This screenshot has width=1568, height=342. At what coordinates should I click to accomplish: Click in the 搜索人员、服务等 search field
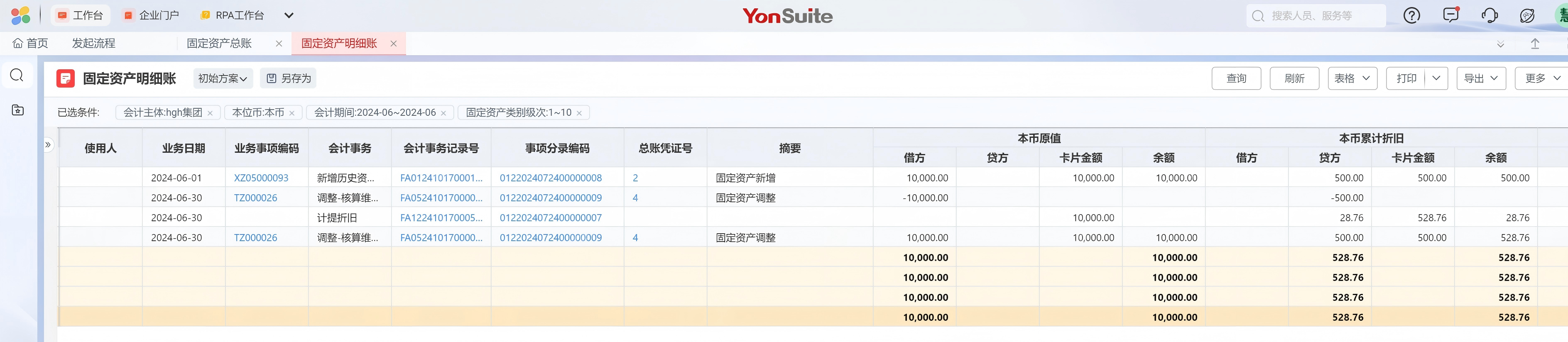click(x=1316, y=16)
